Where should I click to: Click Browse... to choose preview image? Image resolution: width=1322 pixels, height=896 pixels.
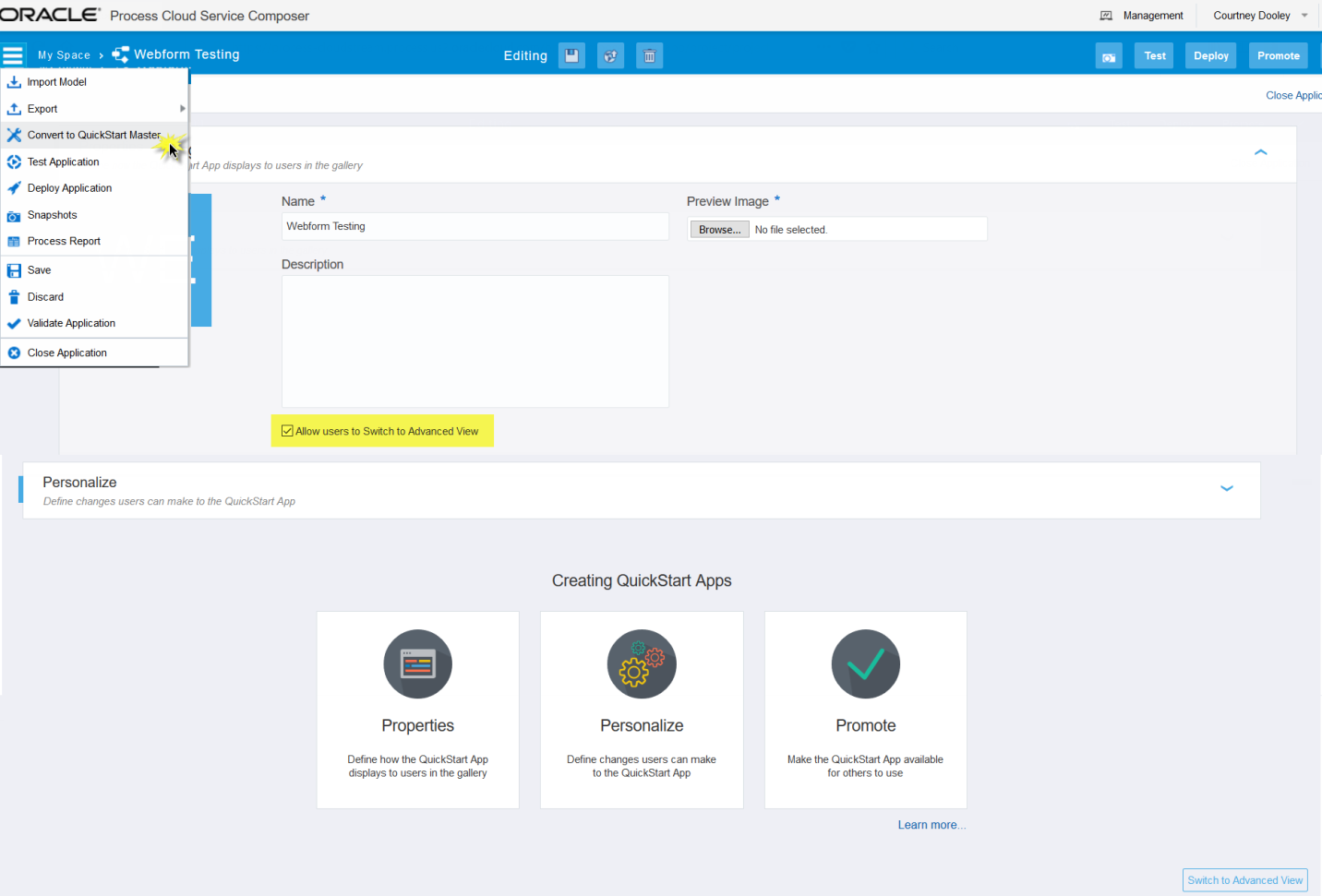pyautogui.click(x=719, y=230)
